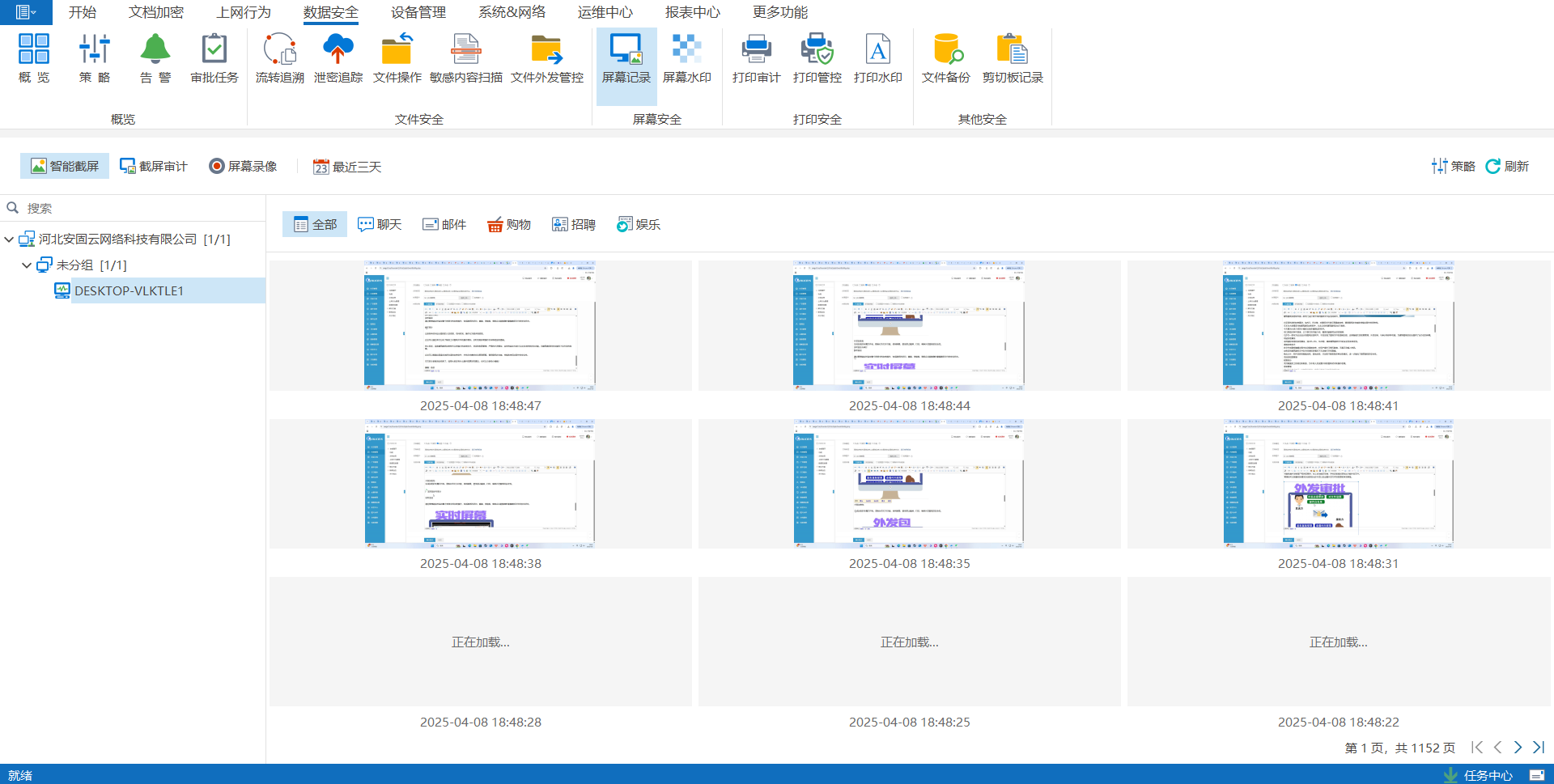Screen dimensions: 1554x784
Task: Collapse the 未分组 group node
Action: tap(27, 265)
